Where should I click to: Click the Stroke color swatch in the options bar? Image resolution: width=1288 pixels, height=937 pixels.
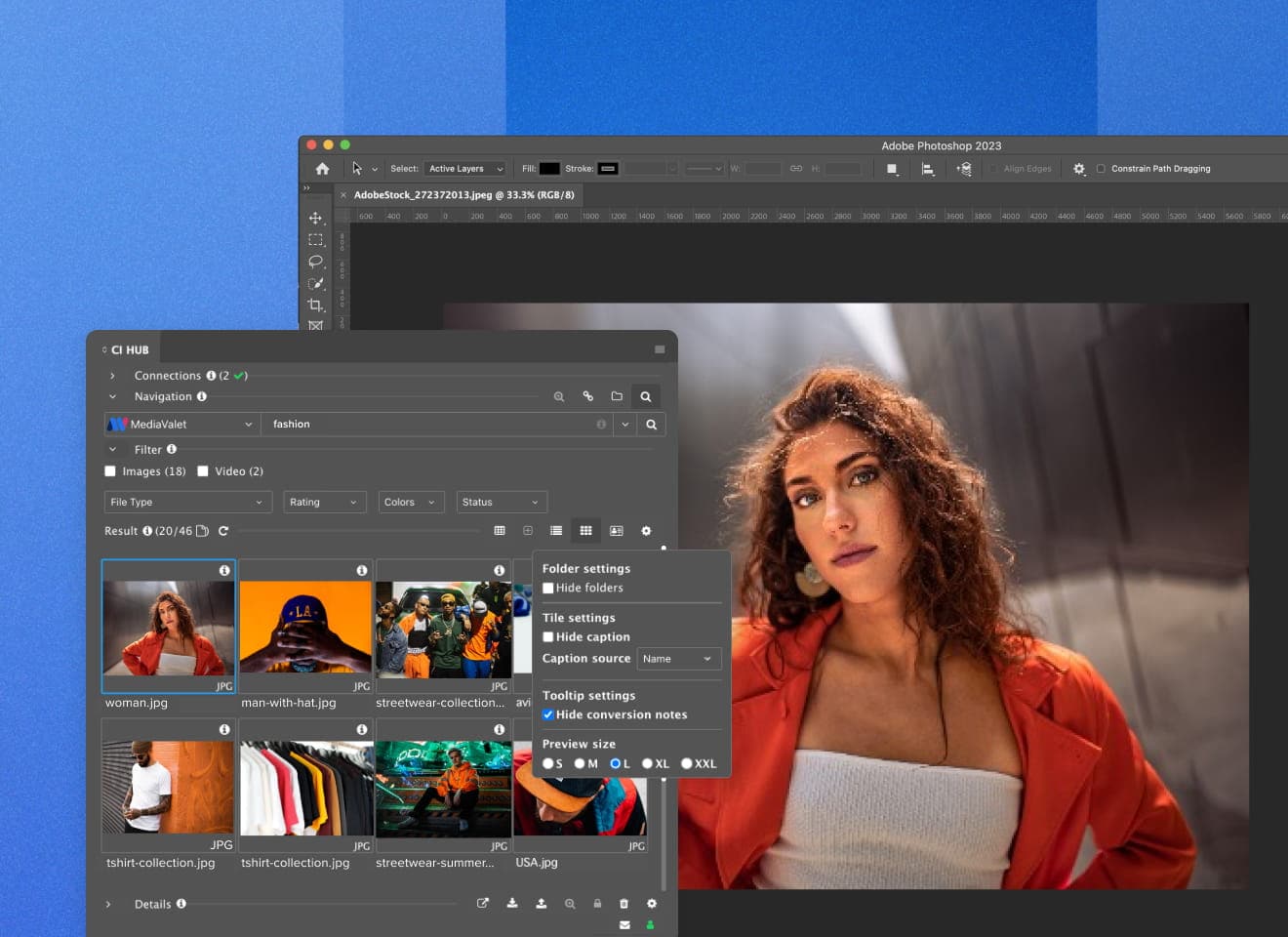607,168
